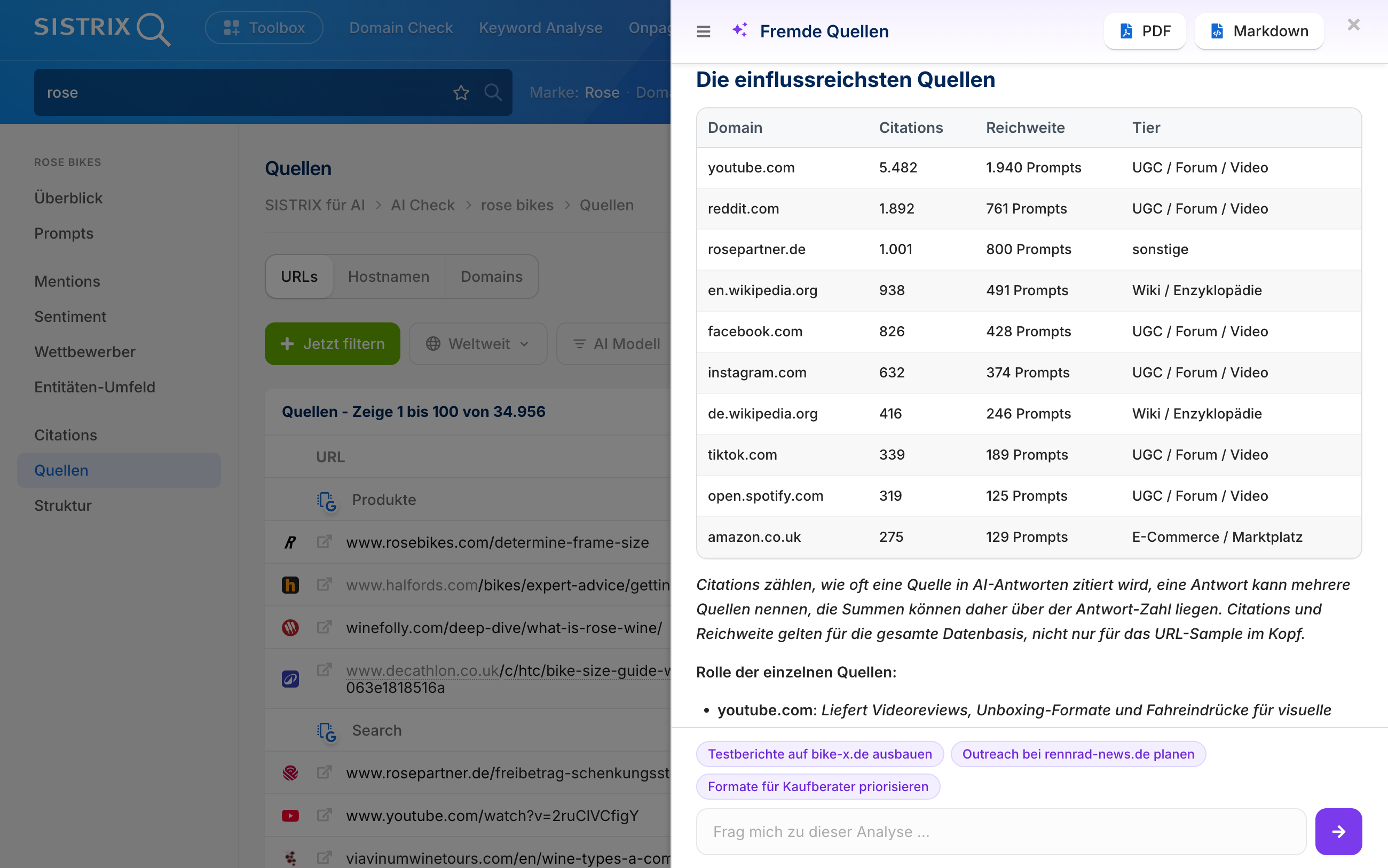Open external link icon for decathlon.co.uk row
Image resolution: width=1388 pixels, height=868 pixels.
pyautogui.click(x=325, y=669)
